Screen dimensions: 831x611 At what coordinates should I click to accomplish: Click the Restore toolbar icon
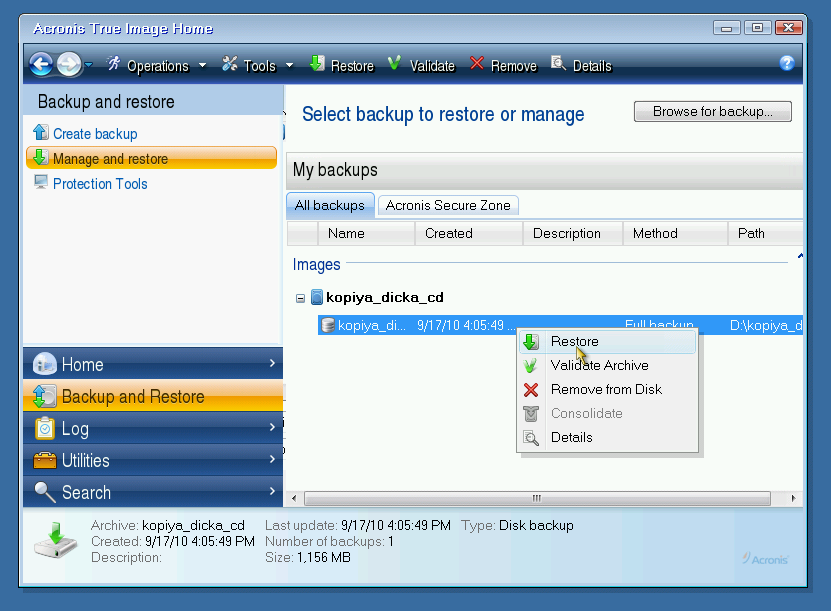(x=317, y=65)
